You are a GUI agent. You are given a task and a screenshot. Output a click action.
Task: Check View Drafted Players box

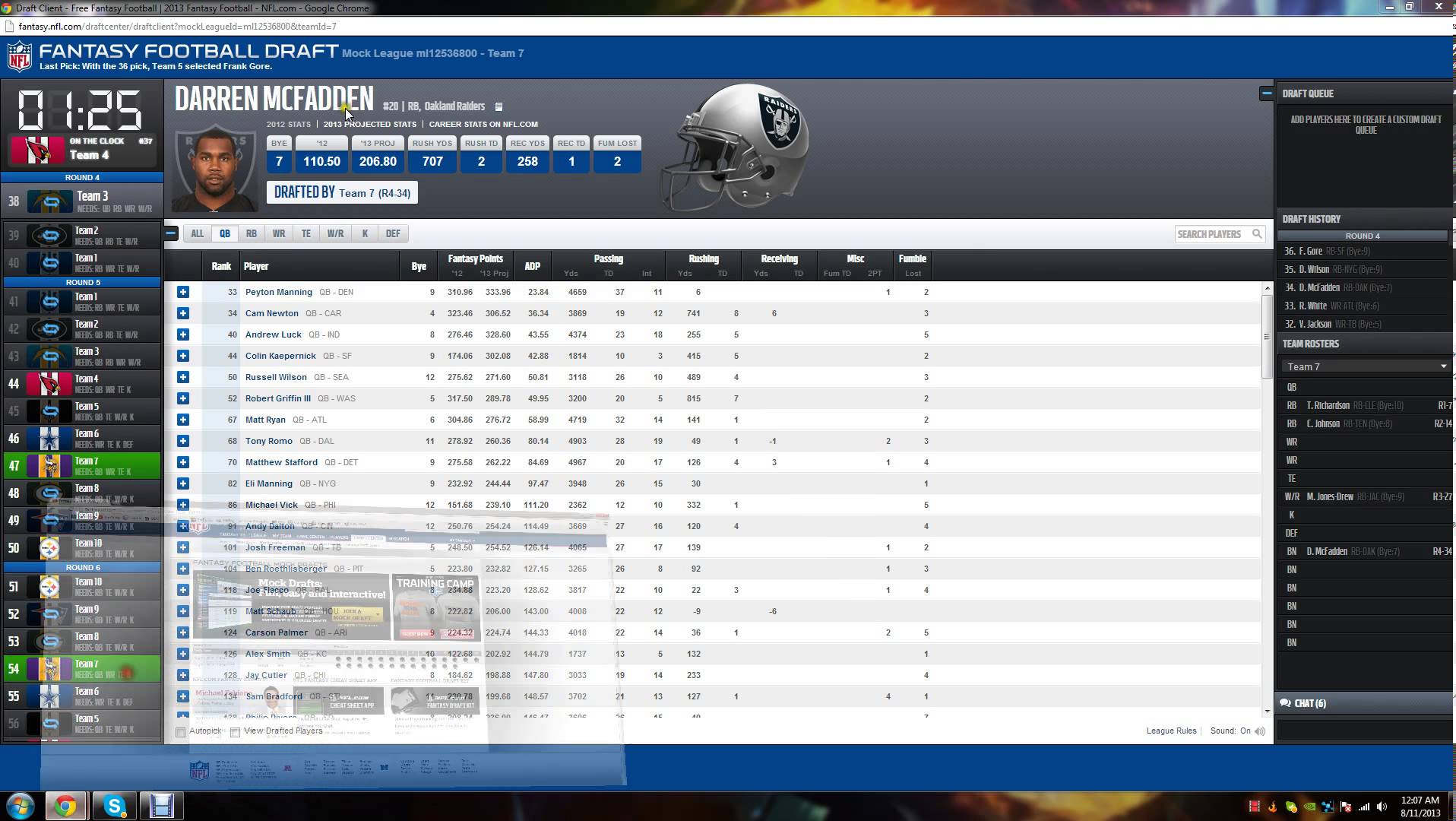pyautogui.click(x=236, y=732)
